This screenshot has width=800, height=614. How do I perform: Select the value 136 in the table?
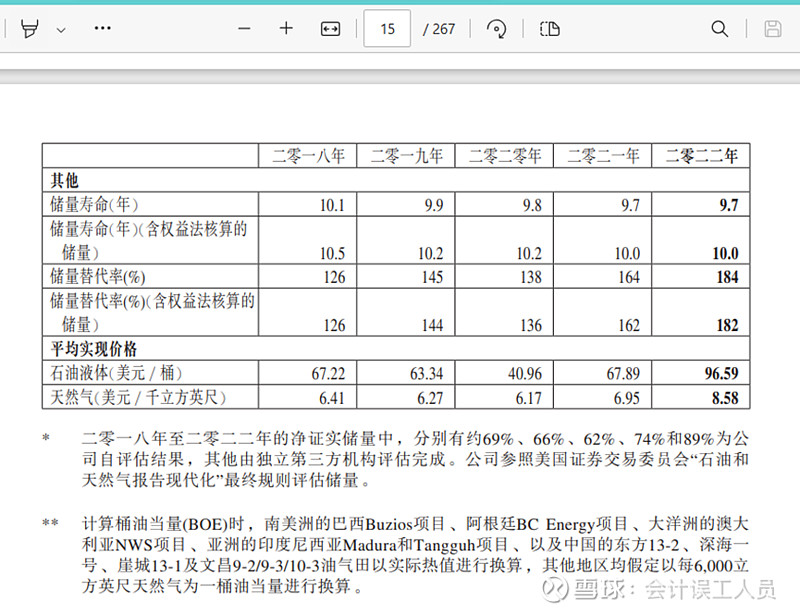tap(531, 325)
